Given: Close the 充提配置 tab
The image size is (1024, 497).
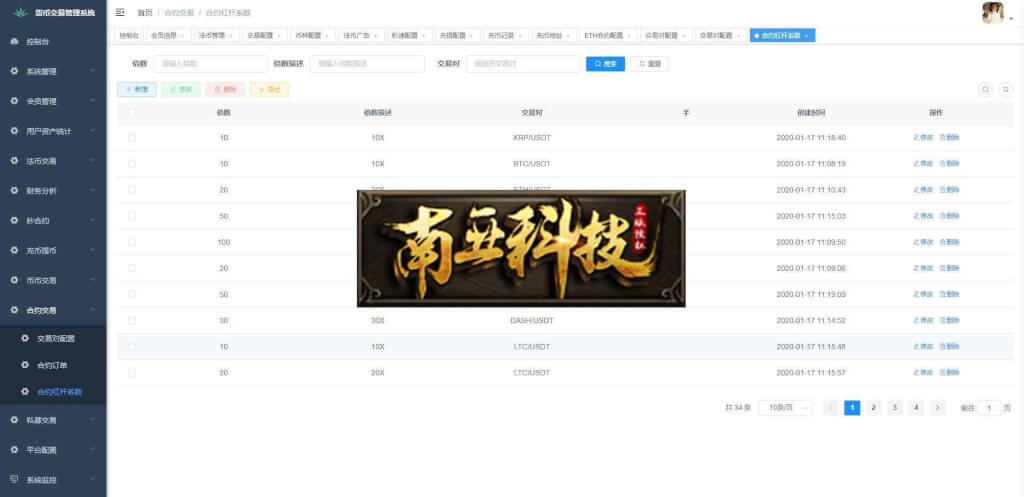Looking at the screenshot, I should click(x=471, y=35).
